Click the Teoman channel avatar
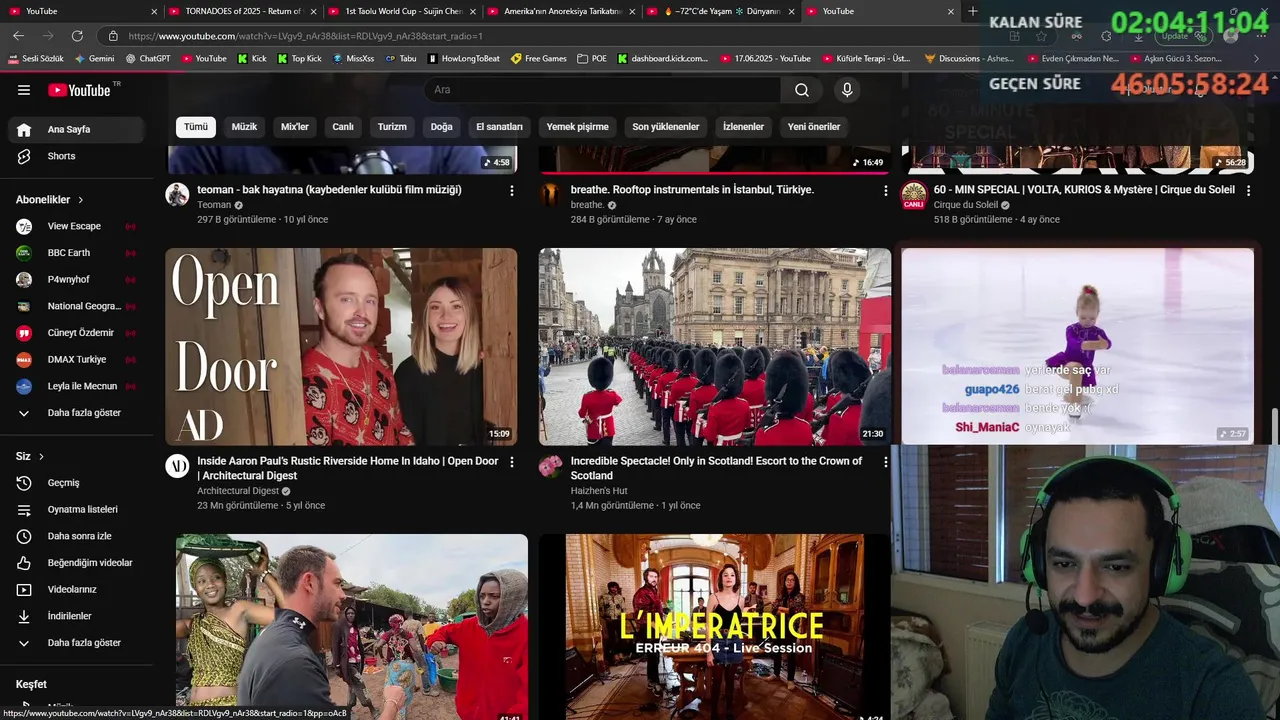 pyautogui.click(x=177, y=194)
